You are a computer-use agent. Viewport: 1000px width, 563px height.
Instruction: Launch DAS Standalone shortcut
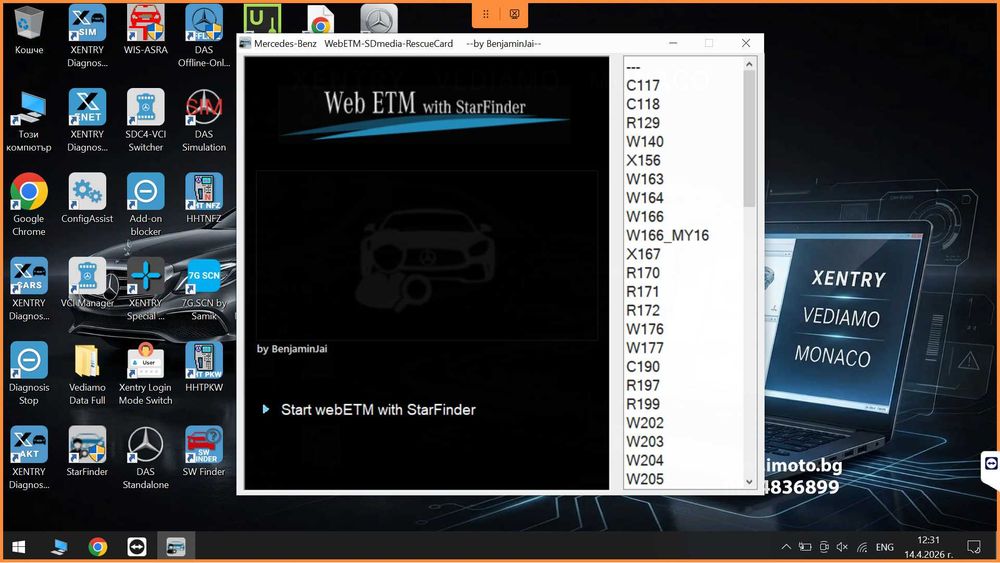click(145, 458)
